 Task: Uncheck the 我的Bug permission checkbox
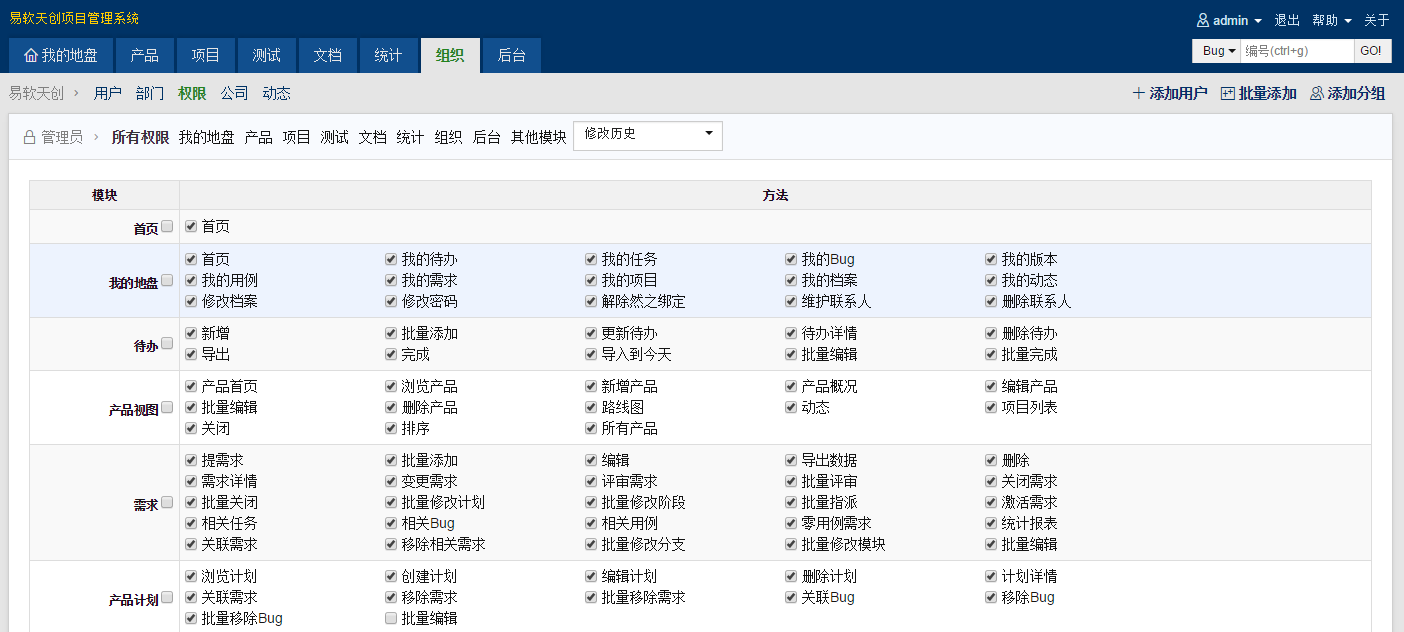791,259
